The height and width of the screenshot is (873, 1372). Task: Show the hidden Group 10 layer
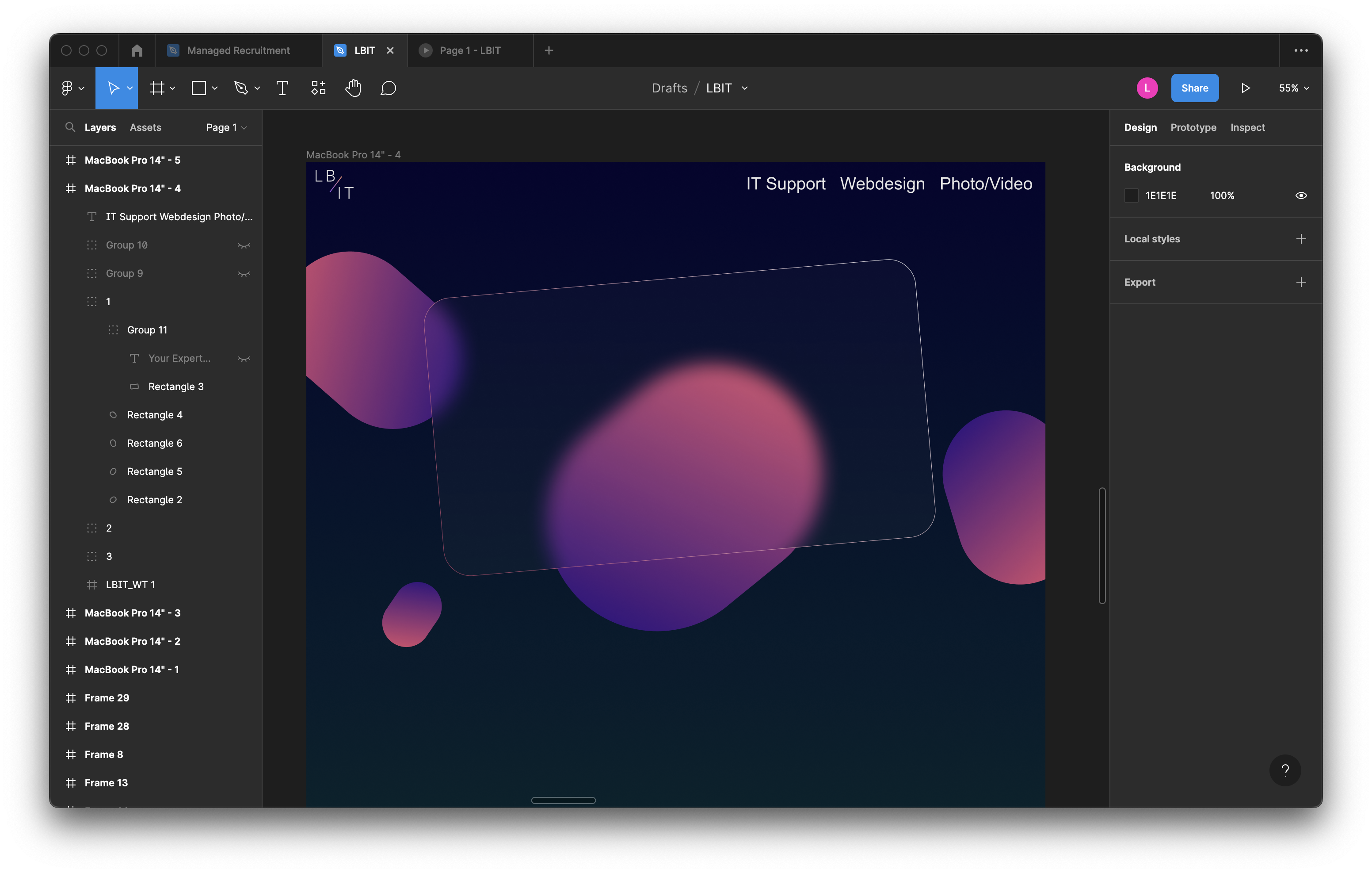tap(243, 245)
